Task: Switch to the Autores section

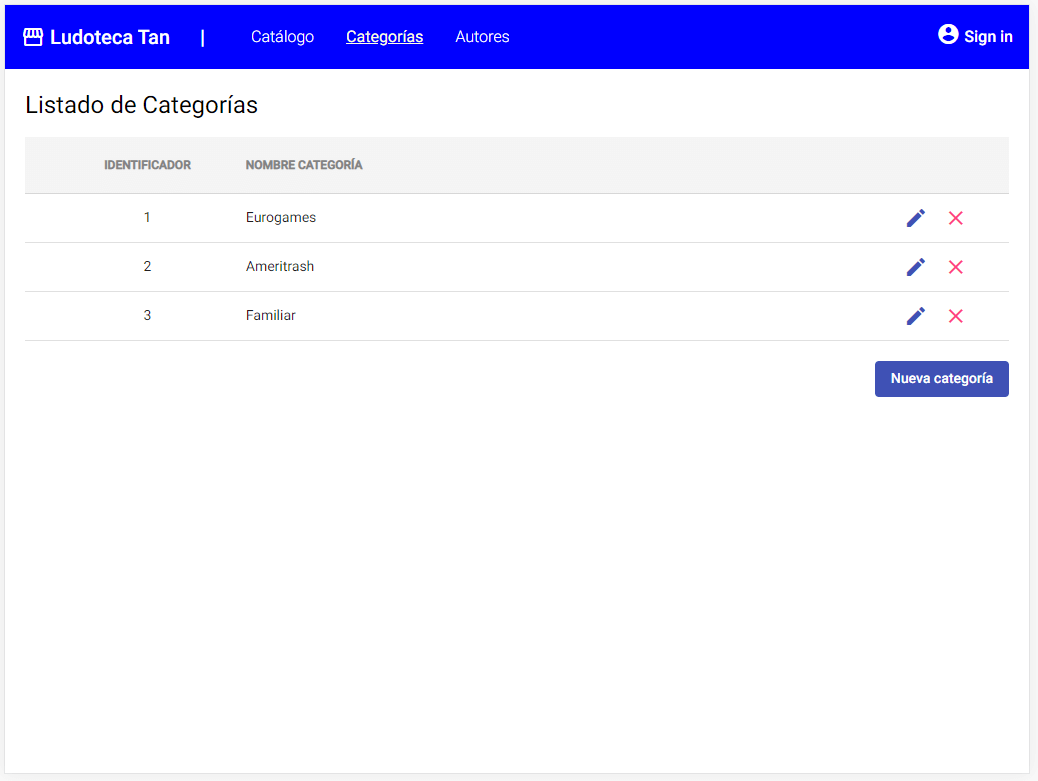Action: click(x=482, y=37)
